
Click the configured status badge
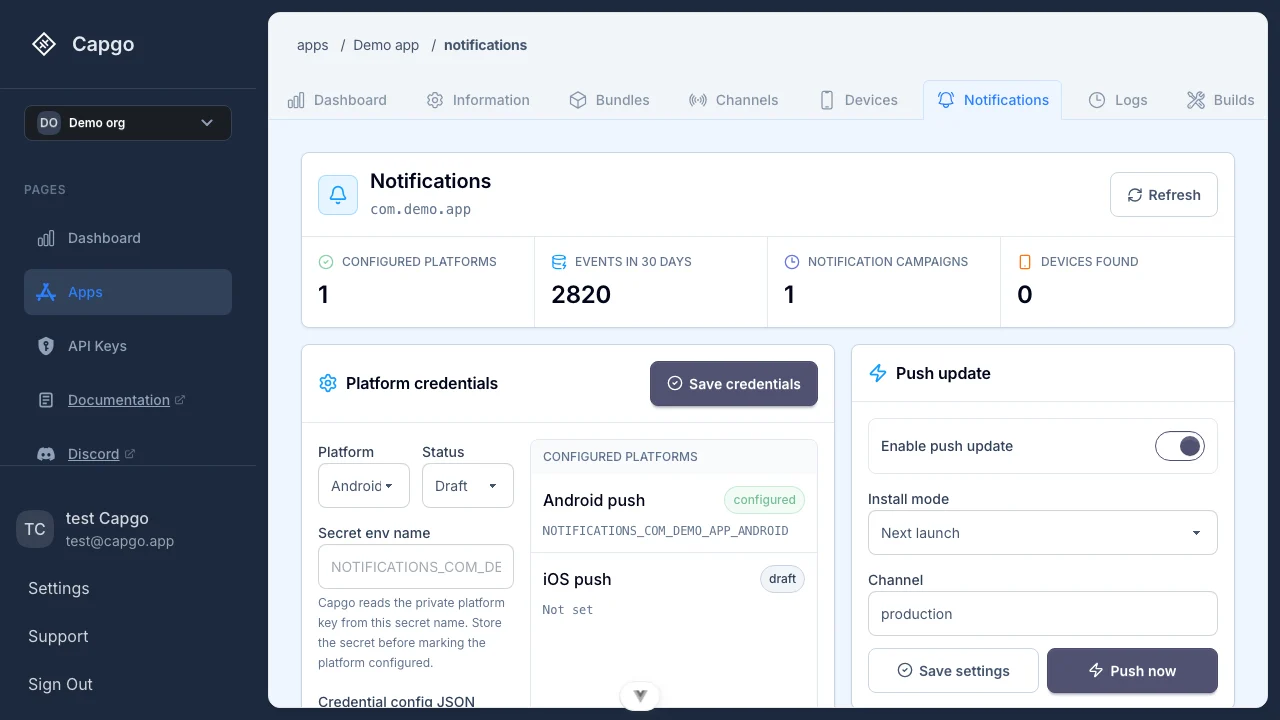pyautogui.click(x=764, y=500)
